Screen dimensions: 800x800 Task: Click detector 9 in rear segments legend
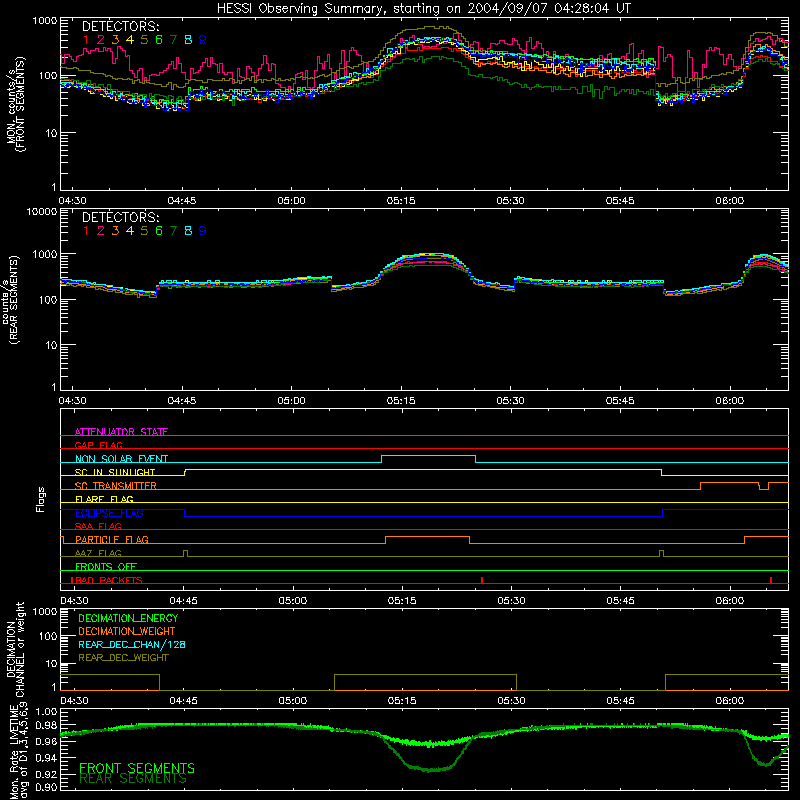pyautogui.click(x=203, y=231)
